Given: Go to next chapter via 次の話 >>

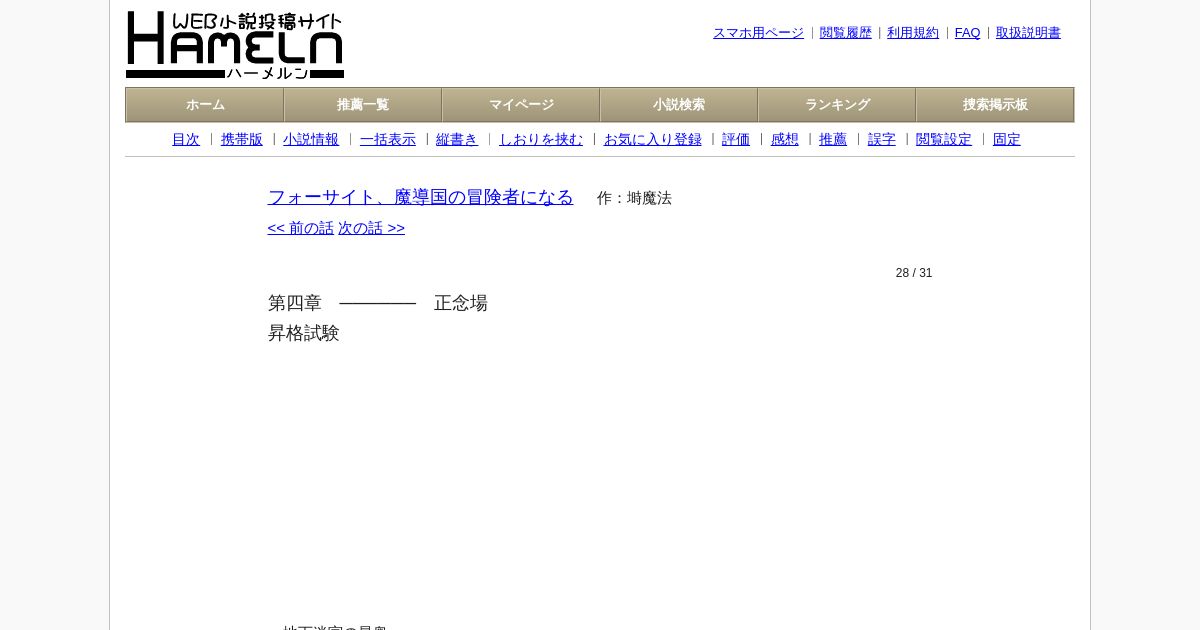Looking at the screenshot, I should coord(372,228).
